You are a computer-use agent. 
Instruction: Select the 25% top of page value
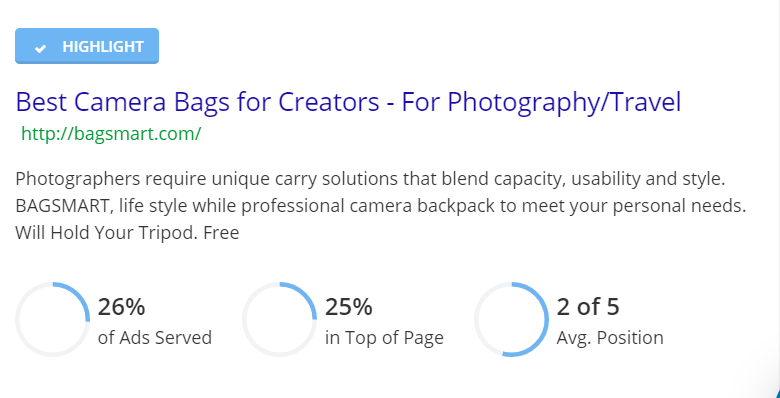pos(349,307)
